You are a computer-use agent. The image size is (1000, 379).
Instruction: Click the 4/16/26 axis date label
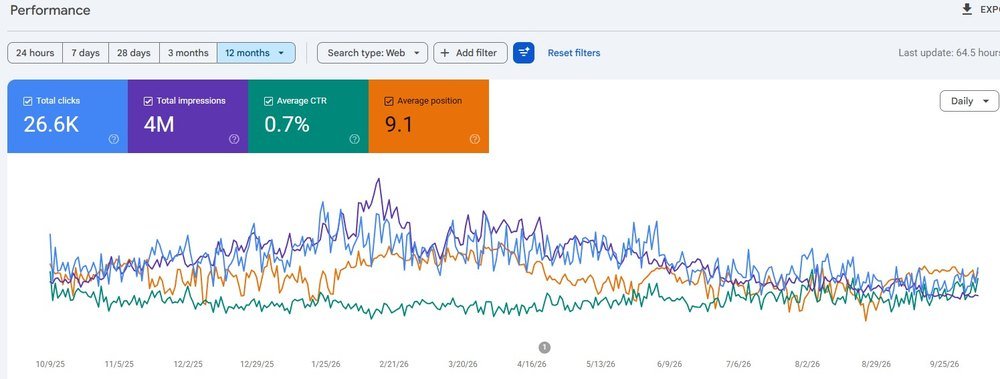coord(532,364)
